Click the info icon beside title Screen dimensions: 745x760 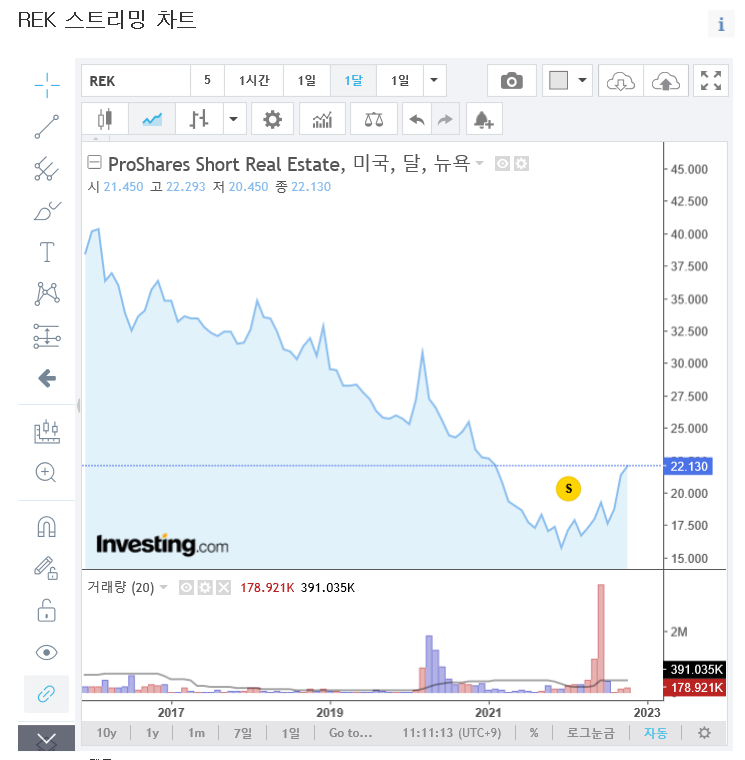coord(721,24)
